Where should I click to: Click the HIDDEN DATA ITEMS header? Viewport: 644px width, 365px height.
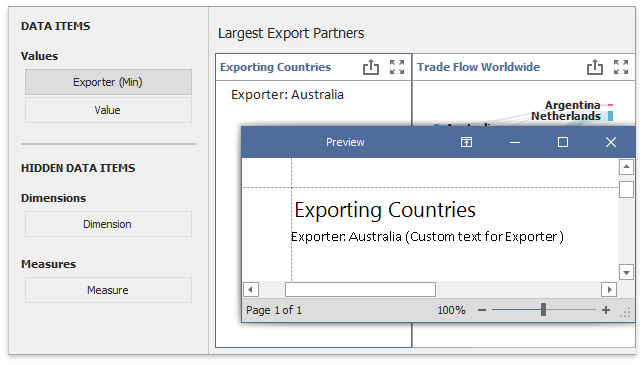tap(78, 168)
